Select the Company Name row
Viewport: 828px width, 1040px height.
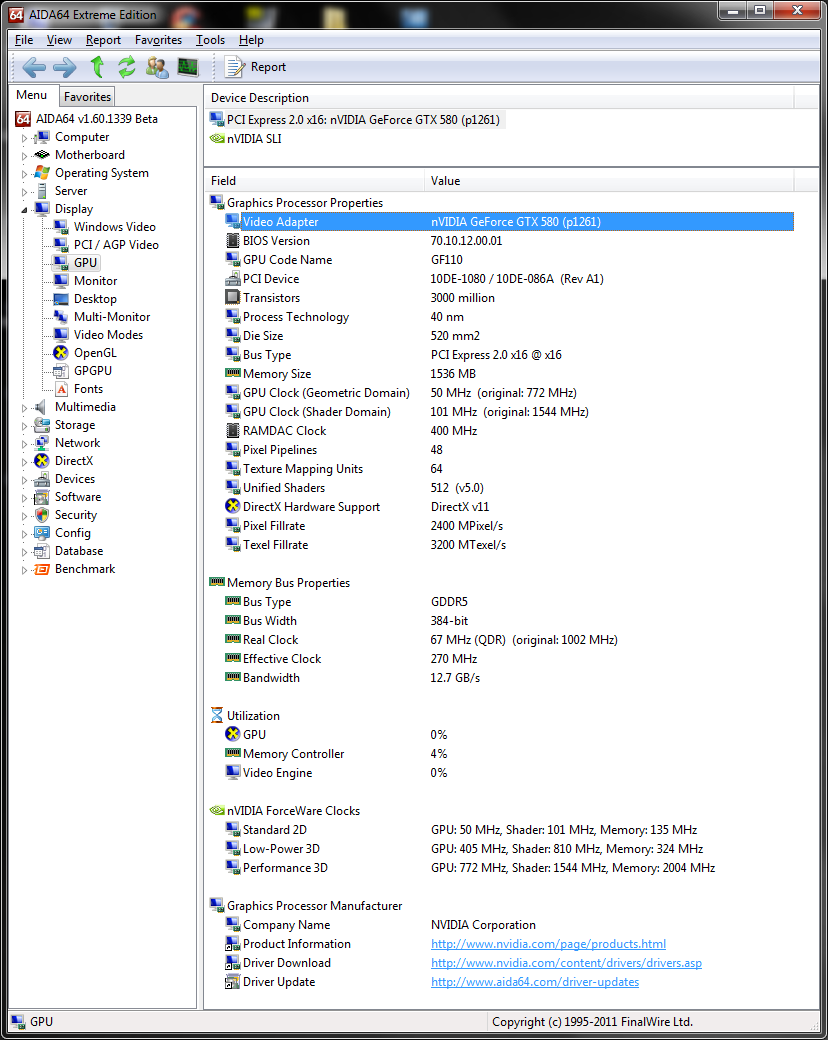click(x=508, y=925)
